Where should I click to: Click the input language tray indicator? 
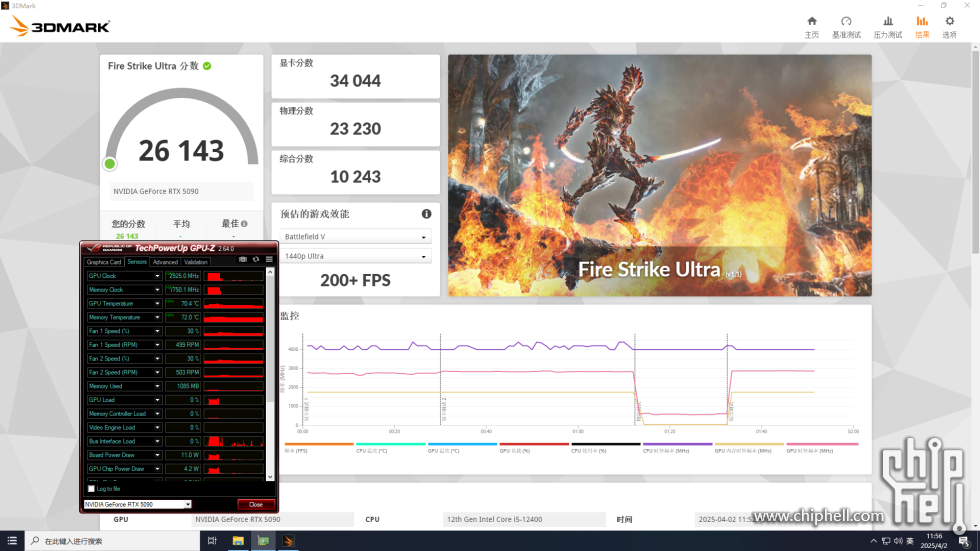tap(910, 541)
